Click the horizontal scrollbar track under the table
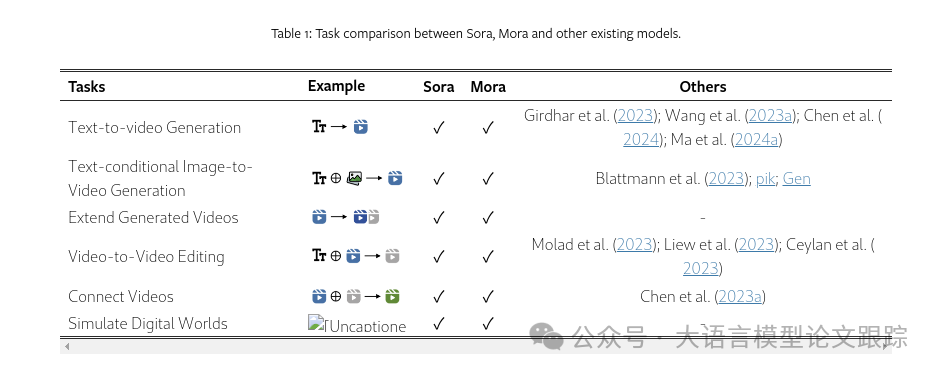 (476, 347)
